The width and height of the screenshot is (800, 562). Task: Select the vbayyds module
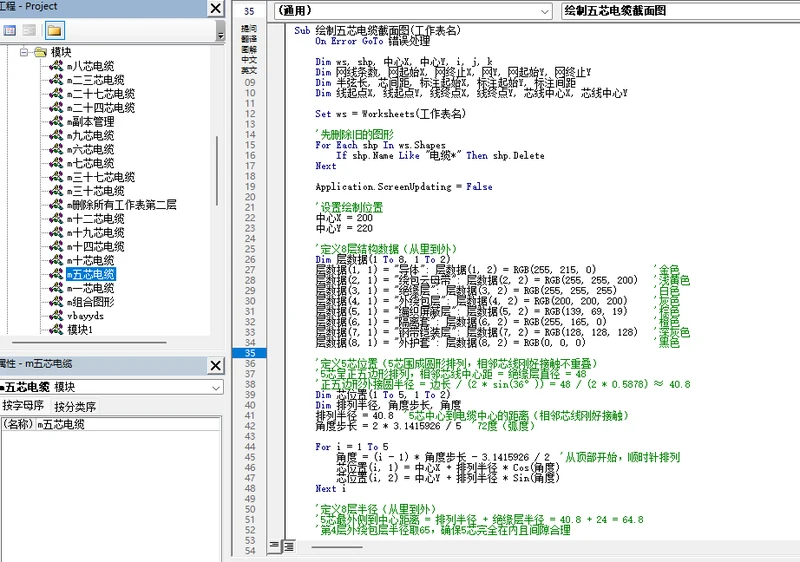pos(85,316)
